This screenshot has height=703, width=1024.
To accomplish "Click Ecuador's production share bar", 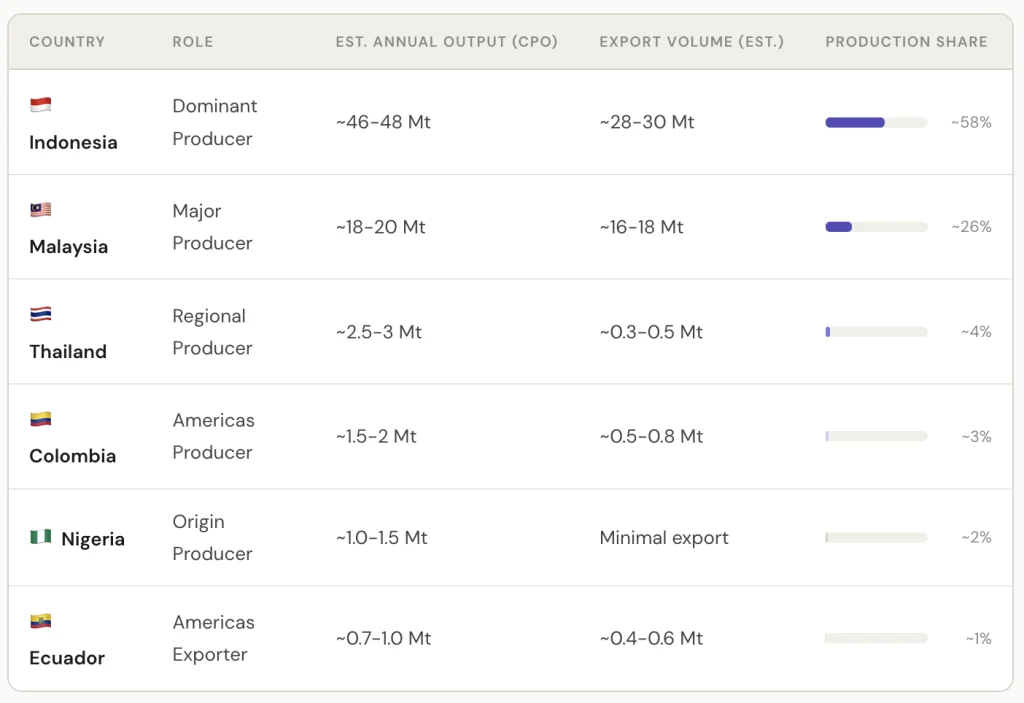I will point(876,638).
